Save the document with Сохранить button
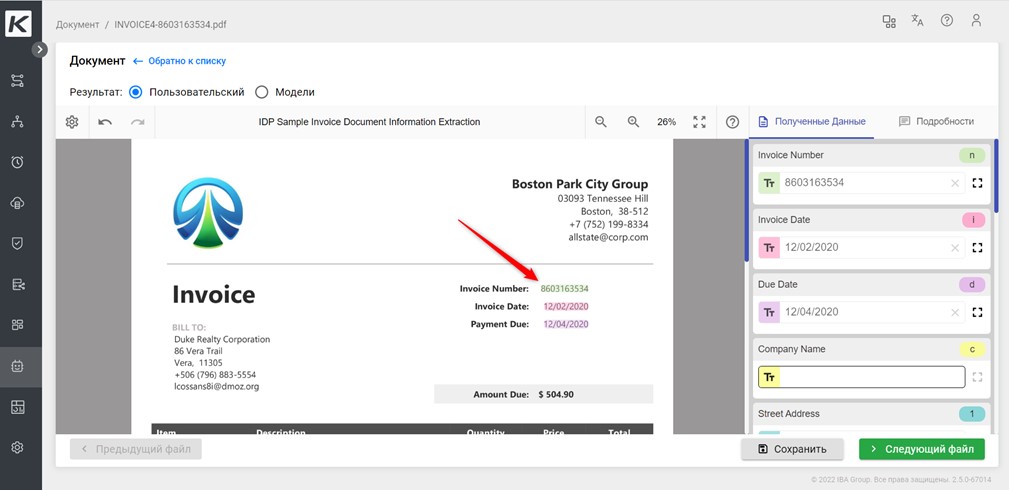The height and width of the screenshot is (490, 1009). (792, 449)
